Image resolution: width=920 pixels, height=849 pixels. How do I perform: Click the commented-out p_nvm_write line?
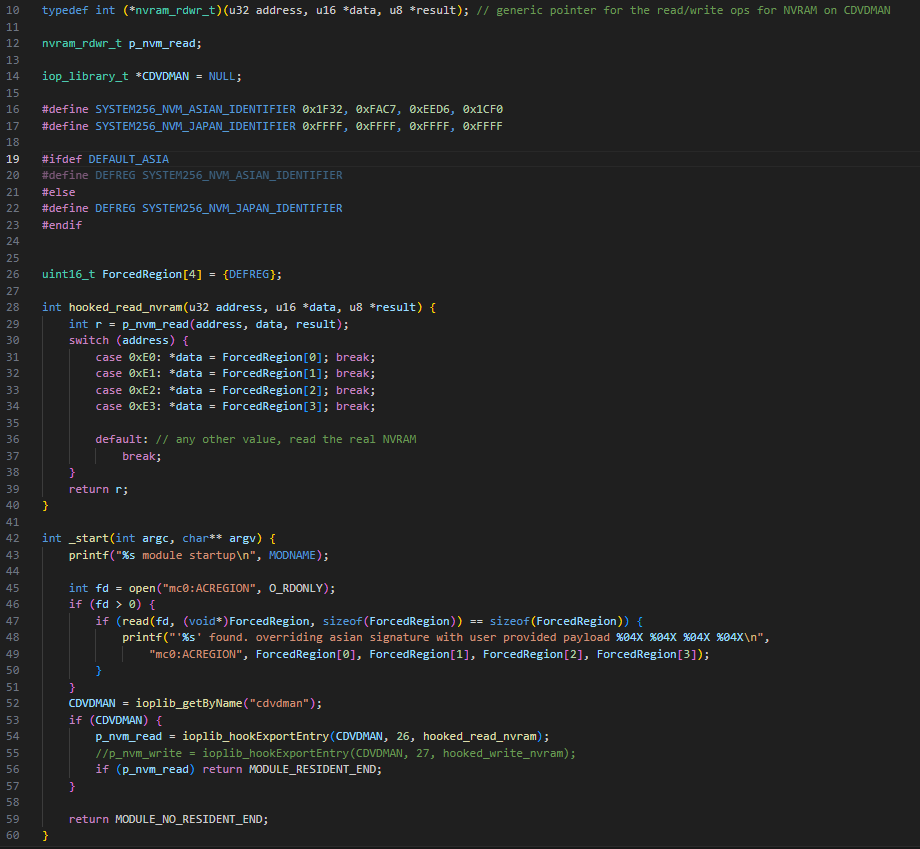point(336,753)
